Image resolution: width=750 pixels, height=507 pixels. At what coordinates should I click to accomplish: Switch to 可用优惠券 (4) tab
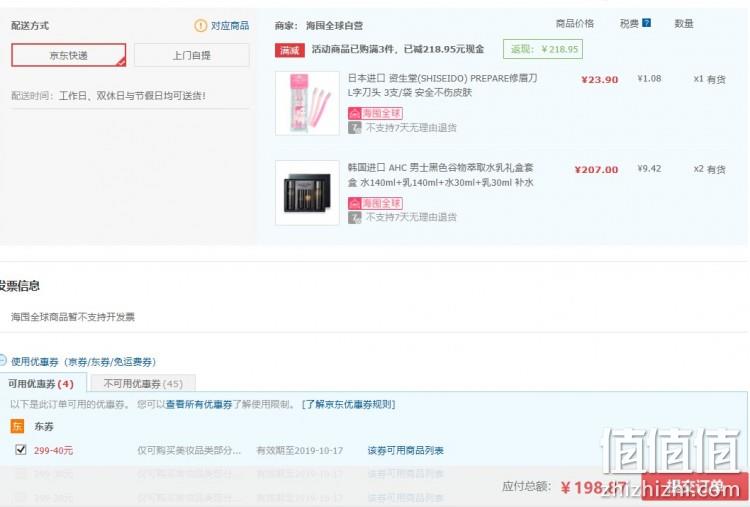point(41,384)
